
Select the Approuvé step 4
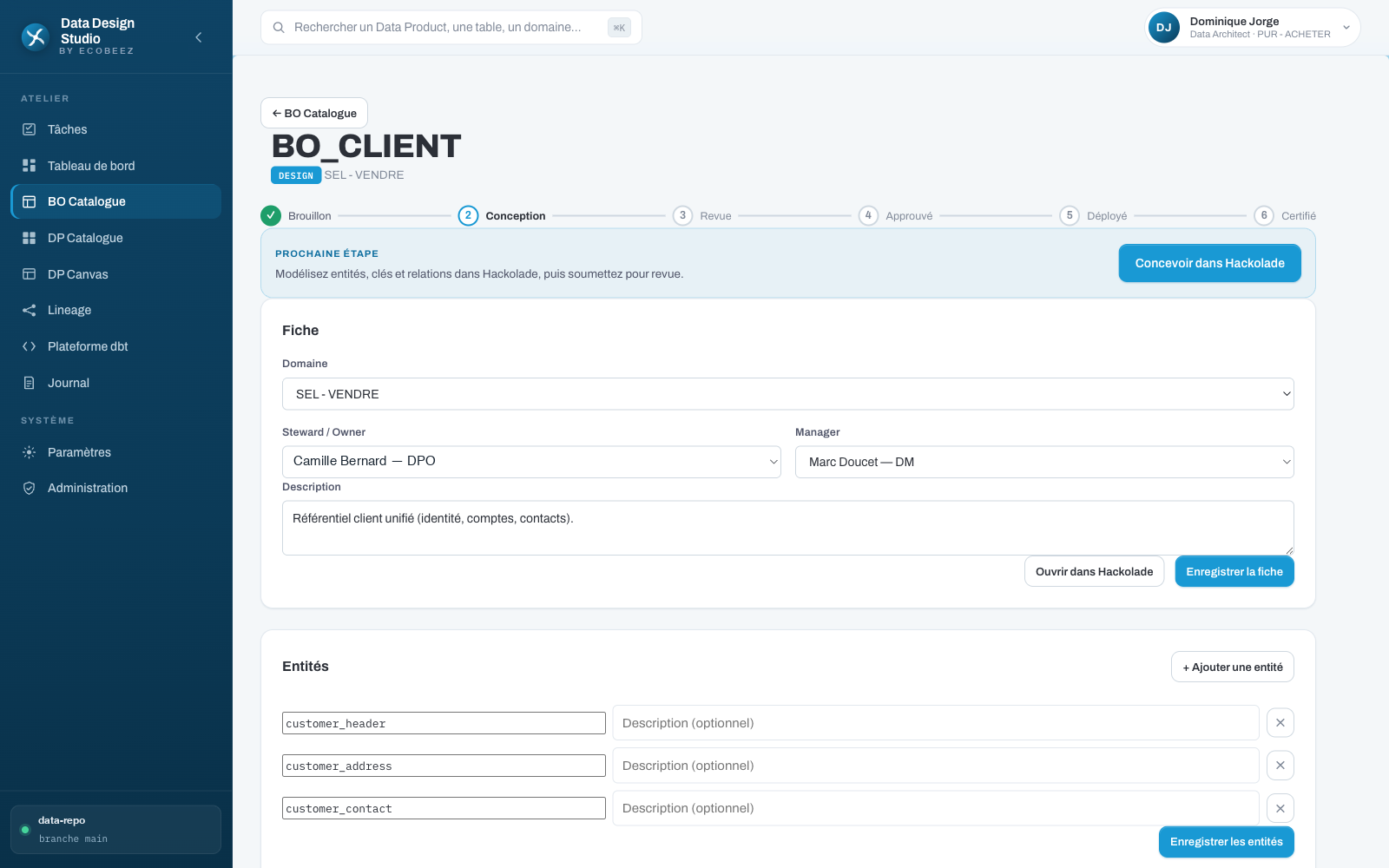[x=896, y=215]
